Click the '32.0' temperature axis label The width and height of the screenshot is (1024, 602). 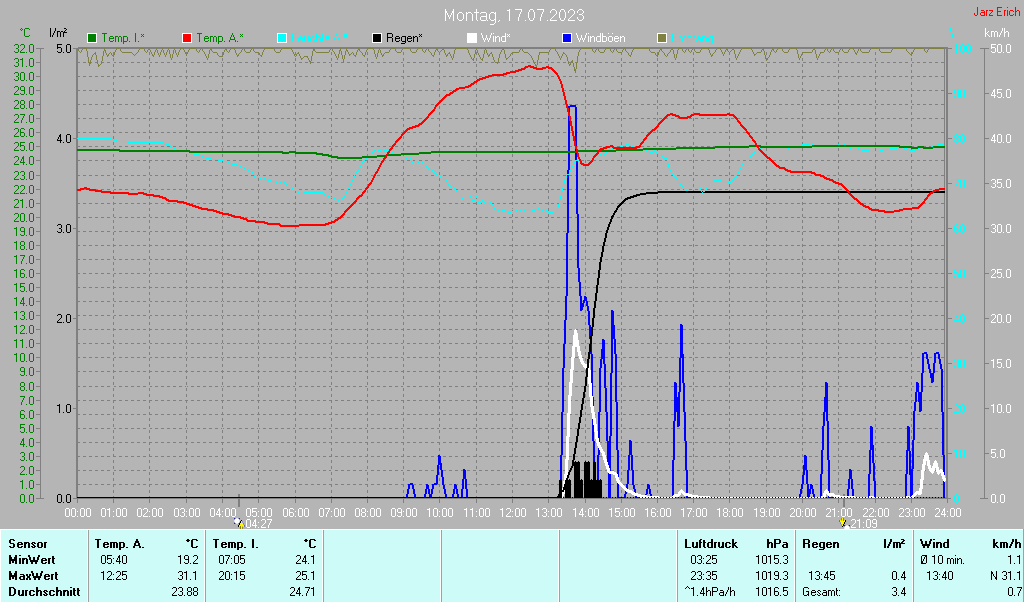click(x=24, y=48)
